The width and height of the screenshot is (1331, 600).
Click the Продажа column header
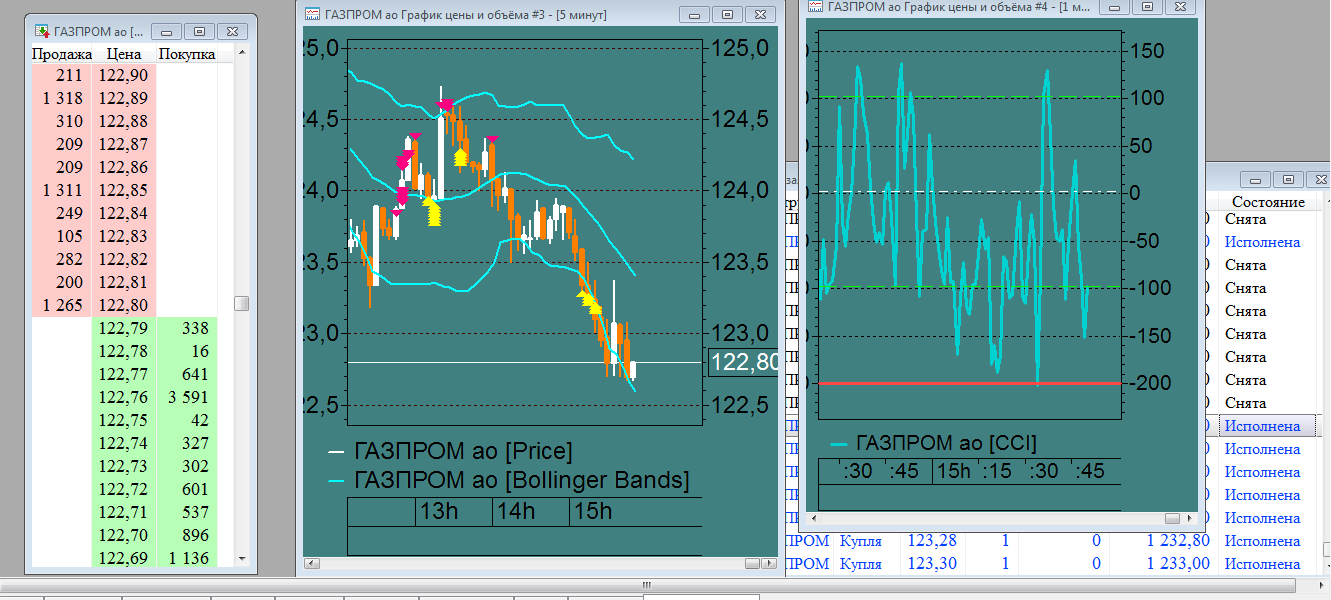tap(62, 54)
